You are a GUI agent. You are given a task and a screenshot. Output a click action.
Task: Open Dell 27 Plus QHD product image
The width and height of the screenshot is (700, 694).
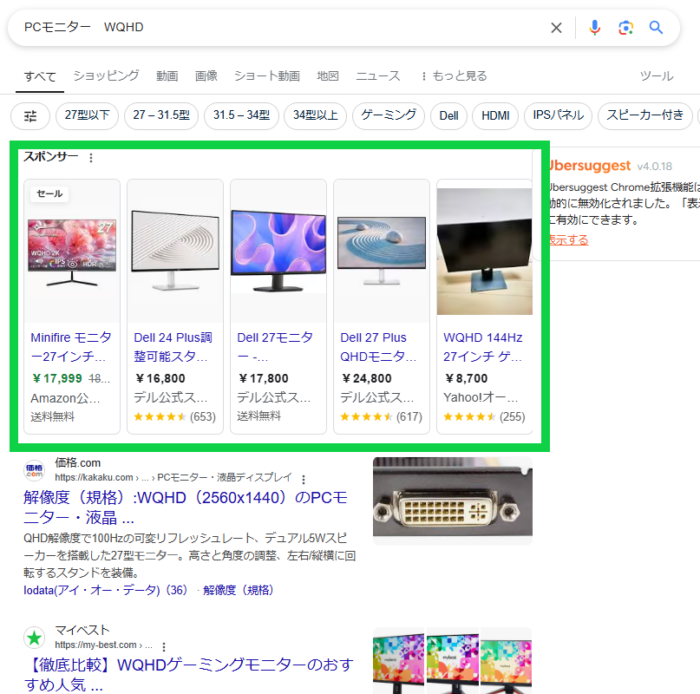tap(381, 251)
